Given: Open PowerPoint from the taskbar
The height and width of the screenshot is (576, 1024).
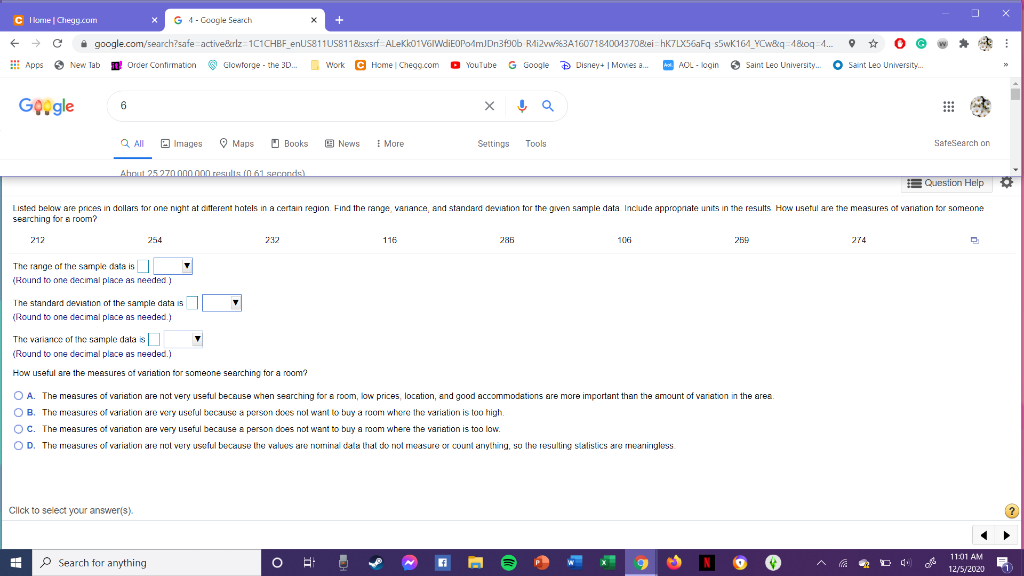Looking at the screenshot, I should (541, 562).
